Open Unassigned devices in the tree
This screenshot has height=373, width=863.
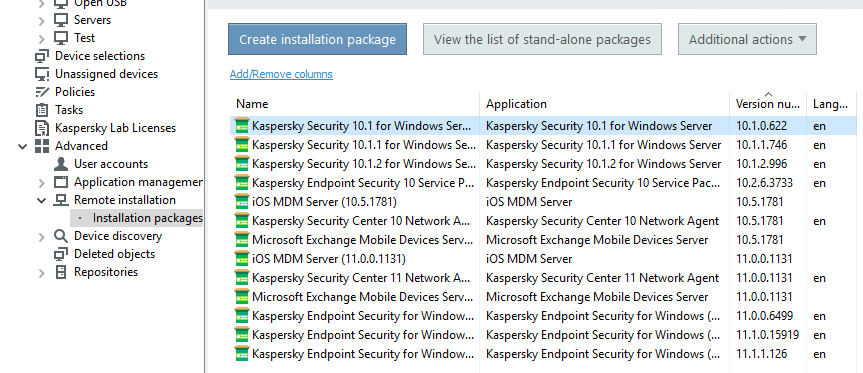click(106, 74)
